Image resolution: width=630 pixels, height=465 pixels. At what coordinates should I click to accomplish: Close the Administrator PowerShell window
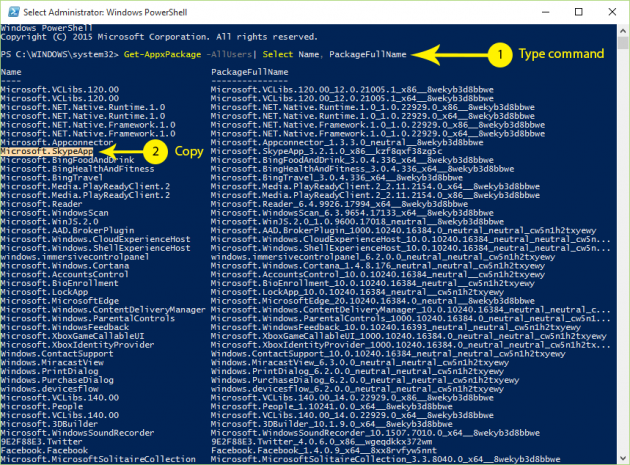tap(610, 10)
